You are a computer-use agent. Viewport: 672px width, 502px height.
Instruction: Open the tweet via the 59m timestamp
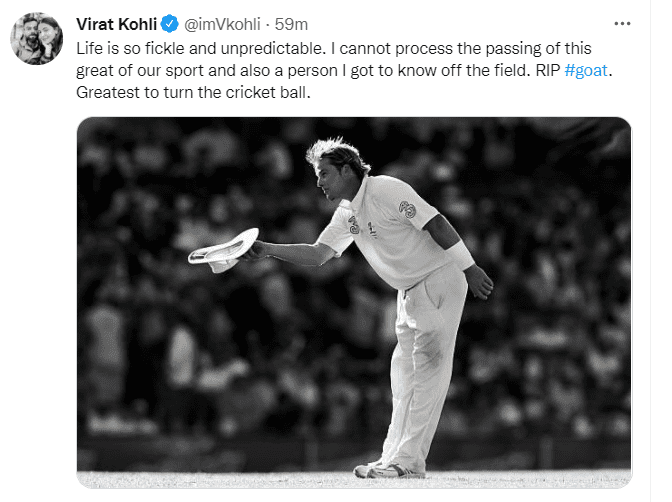[292, 24]
